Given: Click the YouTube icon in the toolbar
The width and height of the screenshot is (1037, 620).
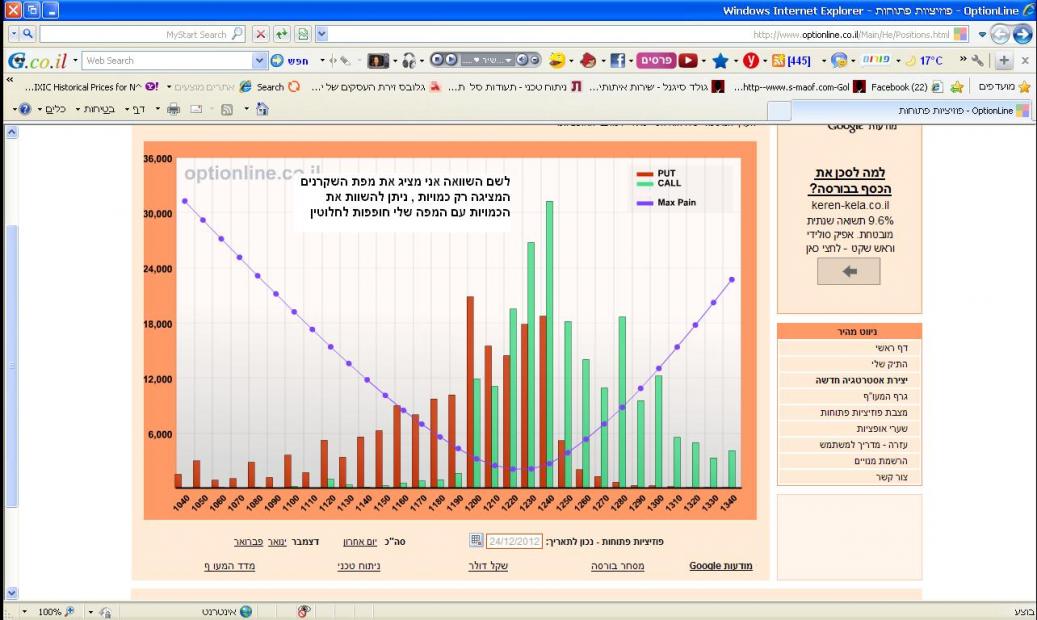Looking at the screenshot, I should pyautogui.click(x=688, y=61).
